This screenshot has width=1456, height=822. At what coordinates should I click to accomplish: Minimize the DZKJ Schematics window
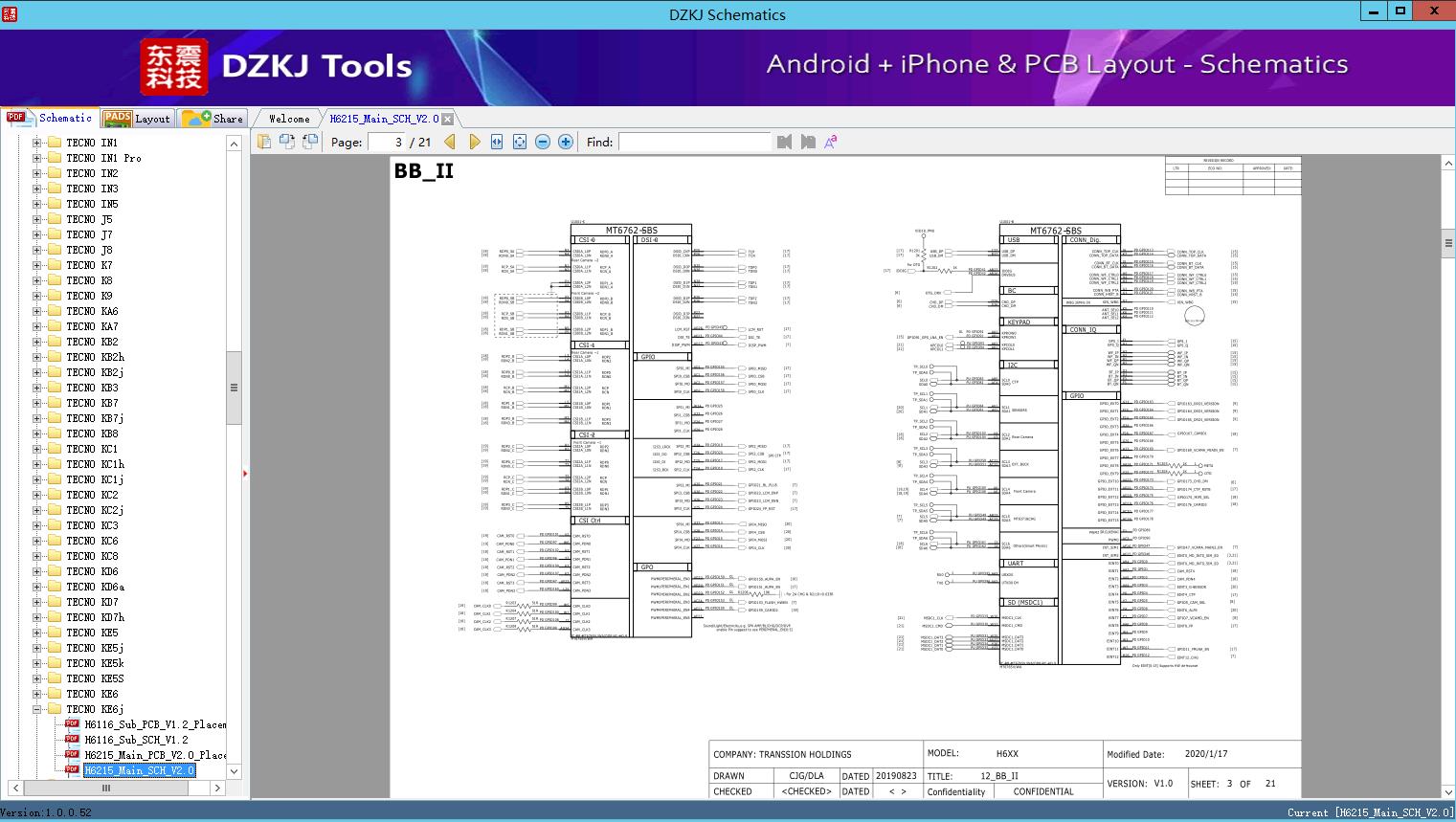[1373, 11]
